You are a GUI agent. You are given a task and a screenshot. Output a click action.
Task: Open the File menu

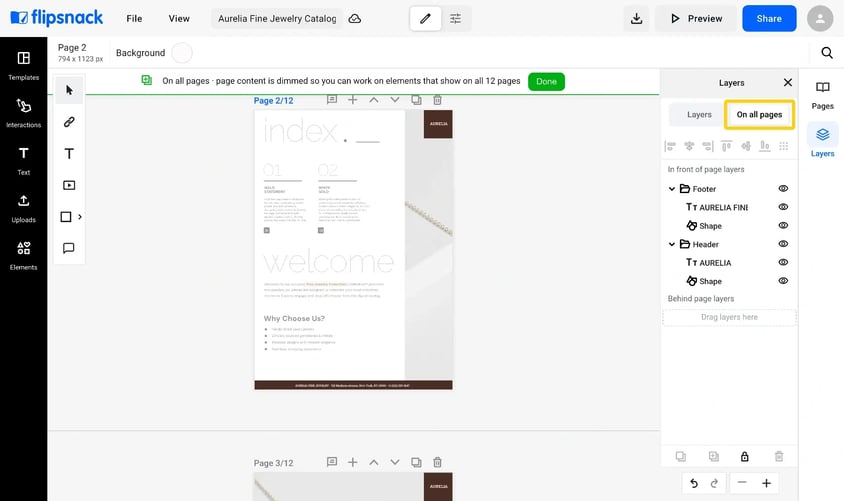click(x=134, y=19)
